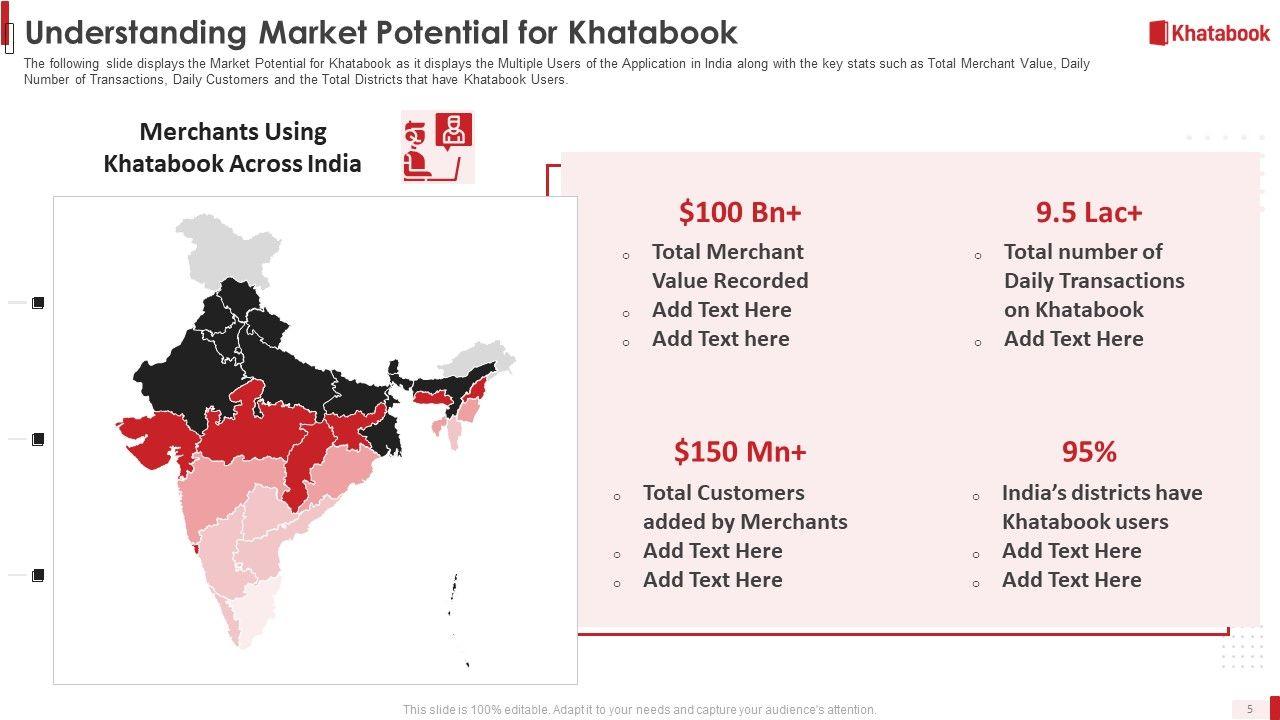This screenshot has height=720, width=1280.
Task: Select the "9.5 Lac+" statistic heading
Action: [x=1089, y=212]
